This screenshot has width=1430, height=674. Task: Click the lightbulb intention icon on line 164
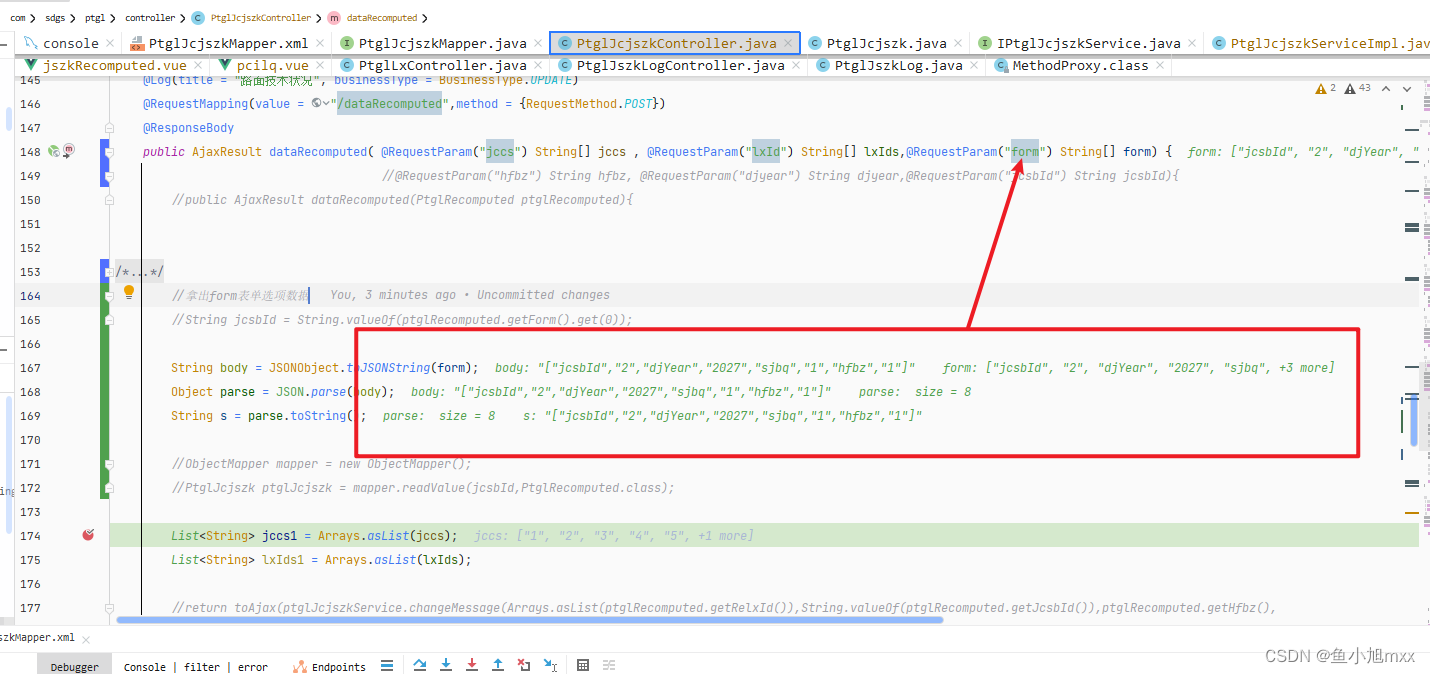pos(128,293)
